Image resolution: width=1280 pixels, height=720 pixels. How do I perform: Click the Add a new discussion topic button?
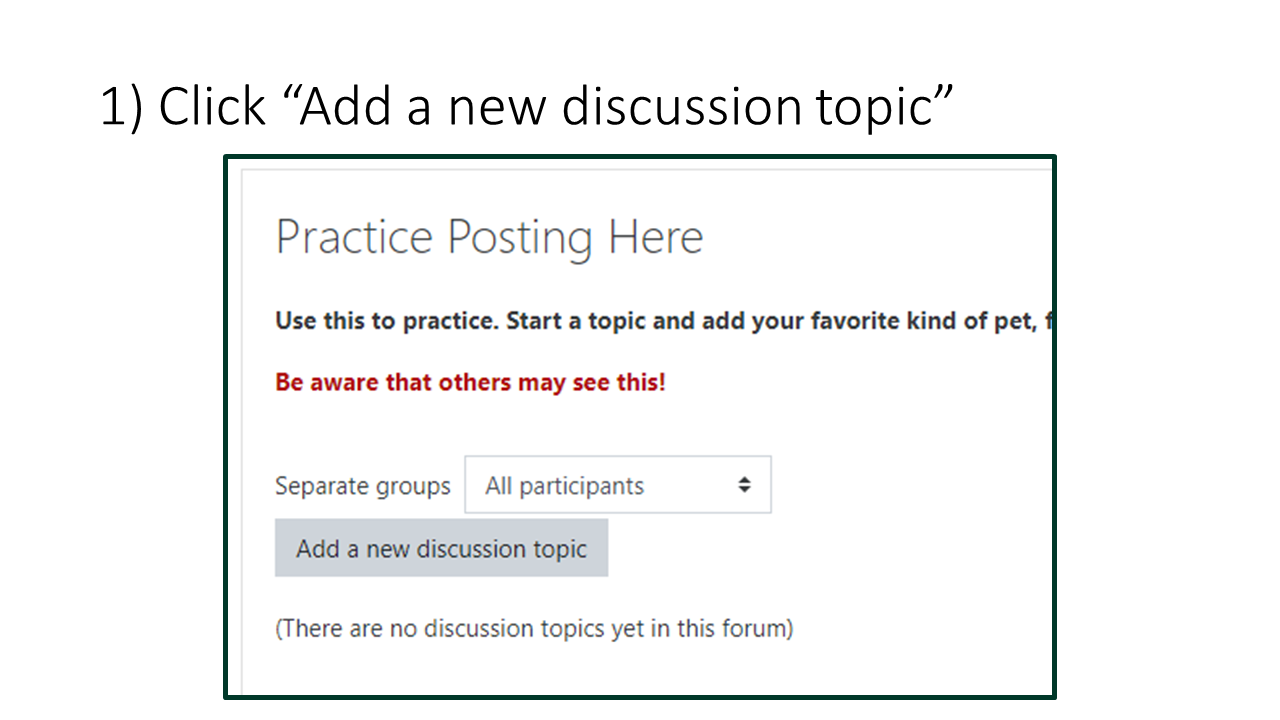coord(441,548)
